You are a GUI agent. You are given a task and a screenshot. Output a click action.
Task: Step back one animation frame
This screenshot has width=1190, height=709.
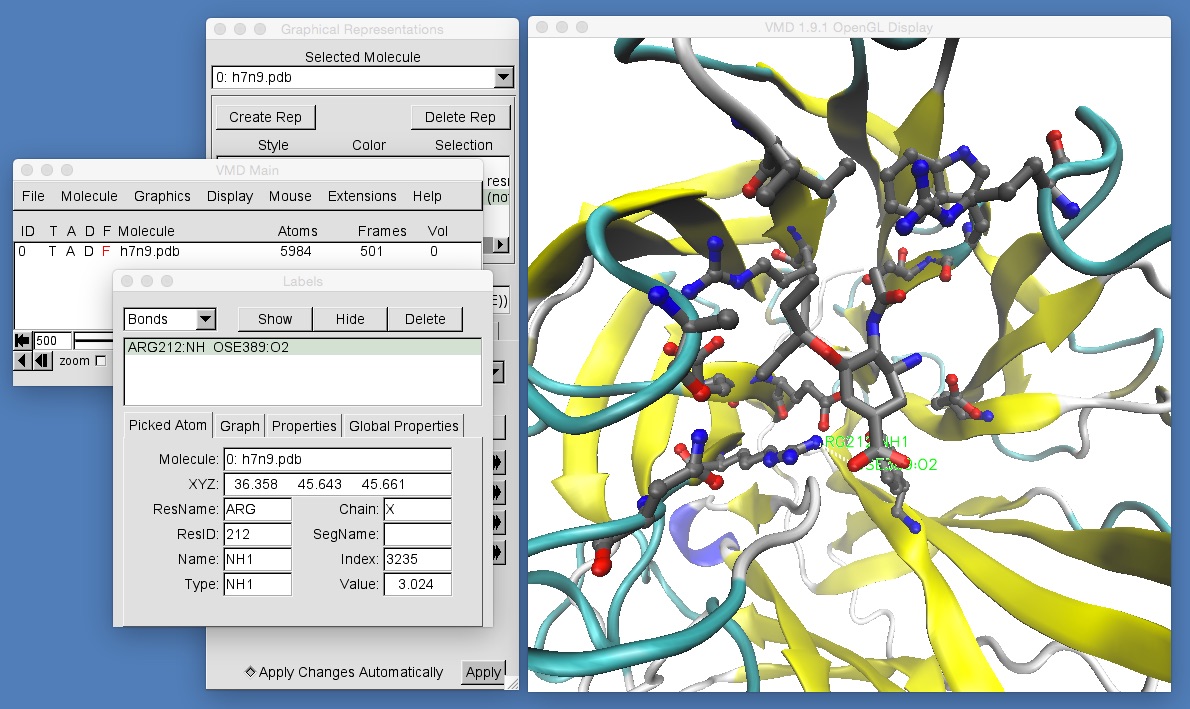click(42, 361)
